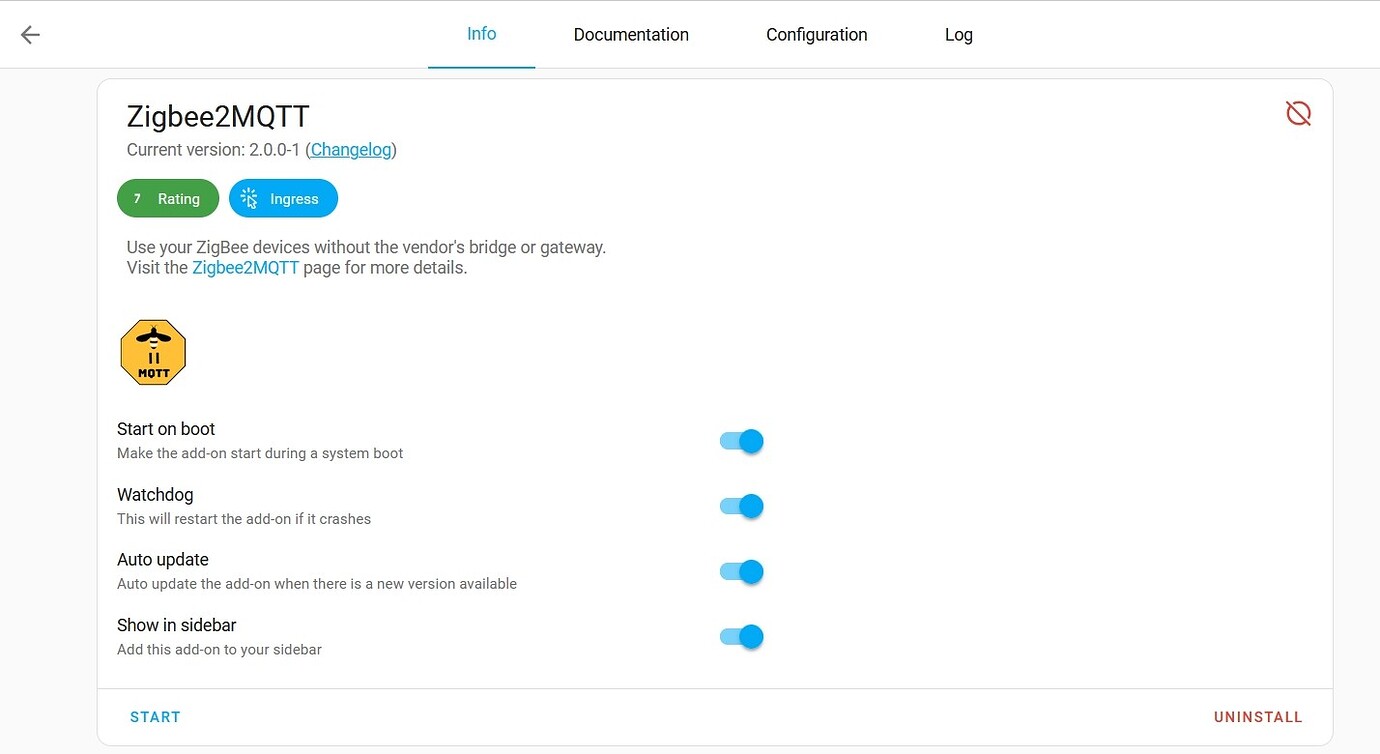
Task: View the add-on Log tab
Action: pos(957,34)
